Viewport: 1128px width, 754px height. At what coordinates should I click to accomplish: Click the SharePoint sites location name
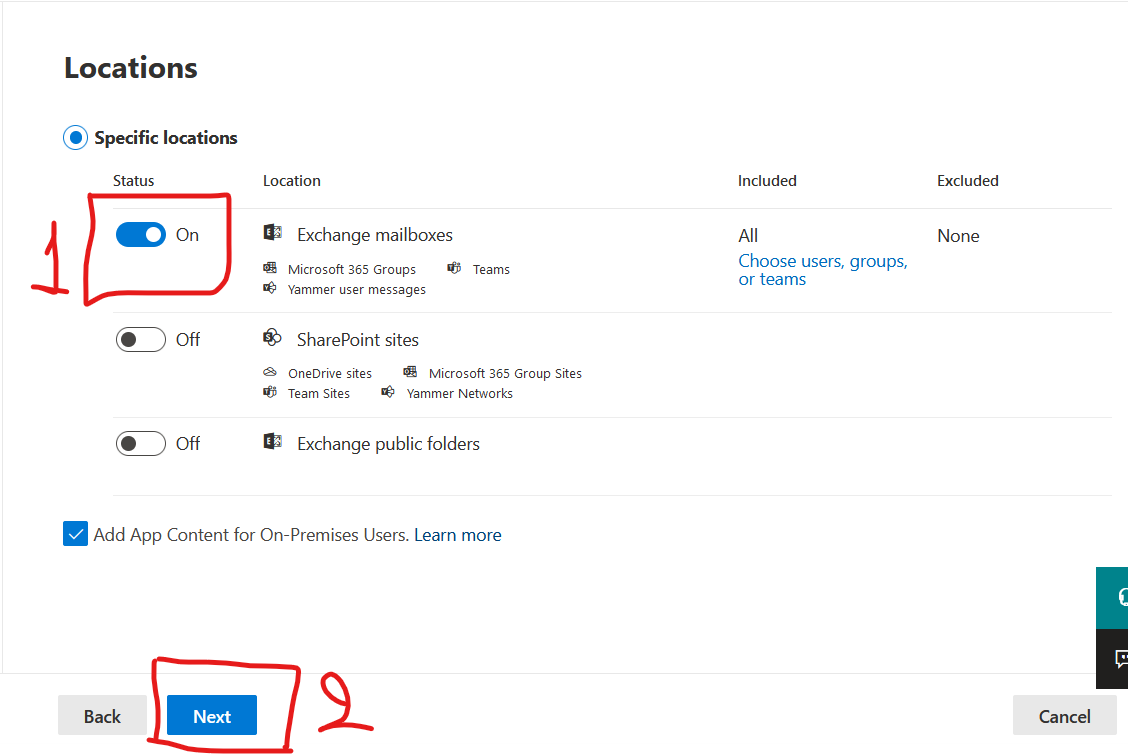click(358, 340)
